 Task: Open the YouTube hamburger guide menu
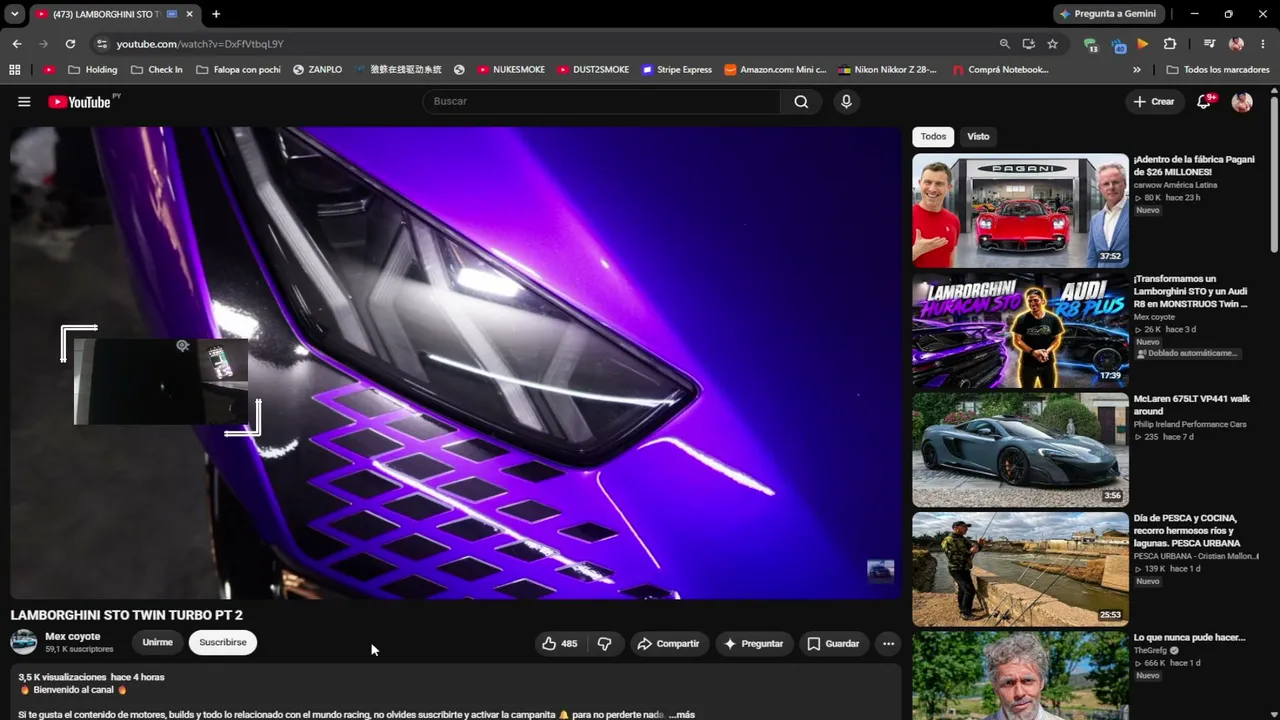coord(24,102)
